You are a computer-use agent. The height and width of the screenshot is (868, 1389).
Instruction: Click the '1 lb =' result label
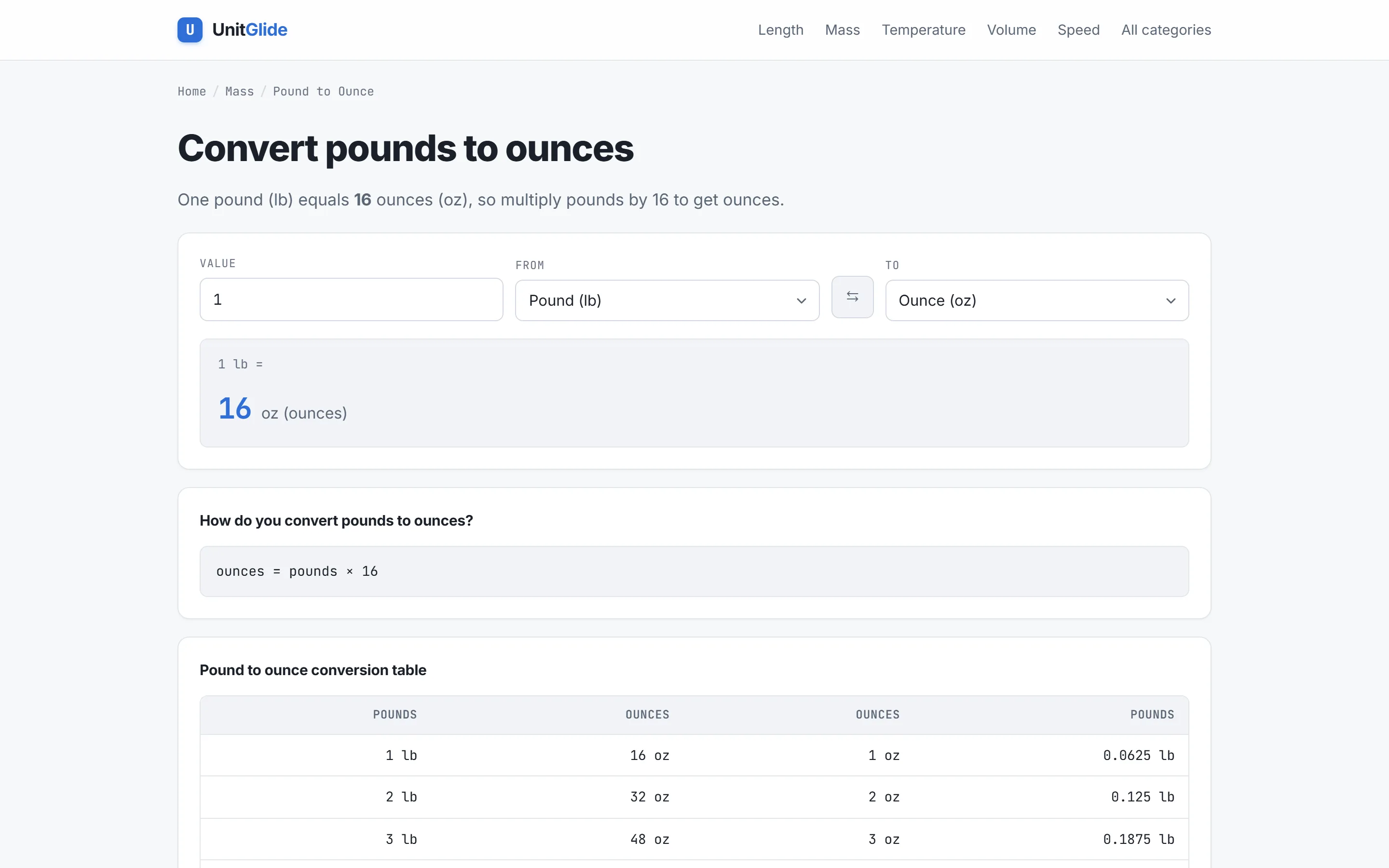(x=241, y=364)
